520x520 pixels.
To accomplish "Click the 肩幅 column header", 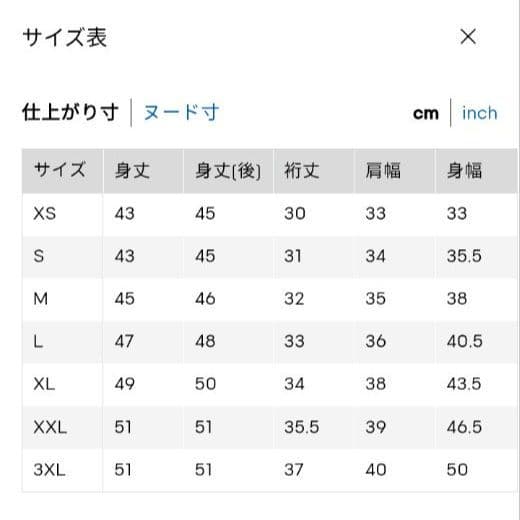I will click(383, 170).
